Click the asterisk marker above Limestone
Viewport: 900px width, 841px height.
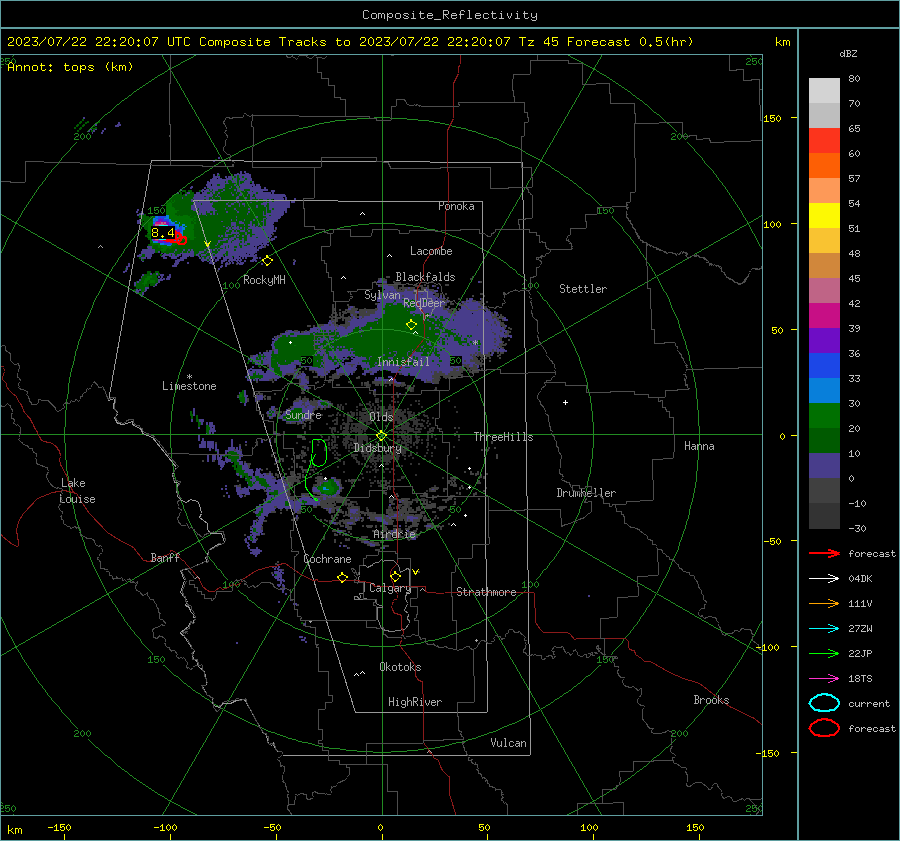click(x=189, y=377)
